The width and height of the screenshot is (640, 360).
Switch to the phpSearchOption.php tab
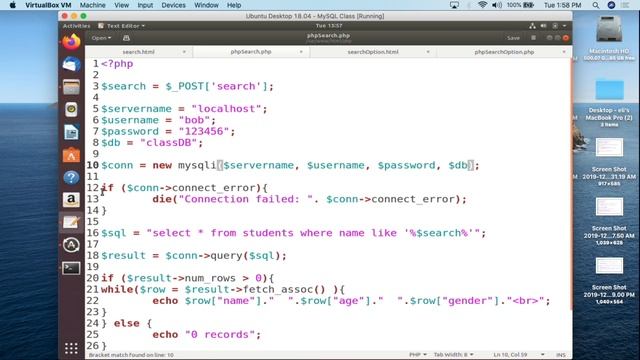pos(504,52)
